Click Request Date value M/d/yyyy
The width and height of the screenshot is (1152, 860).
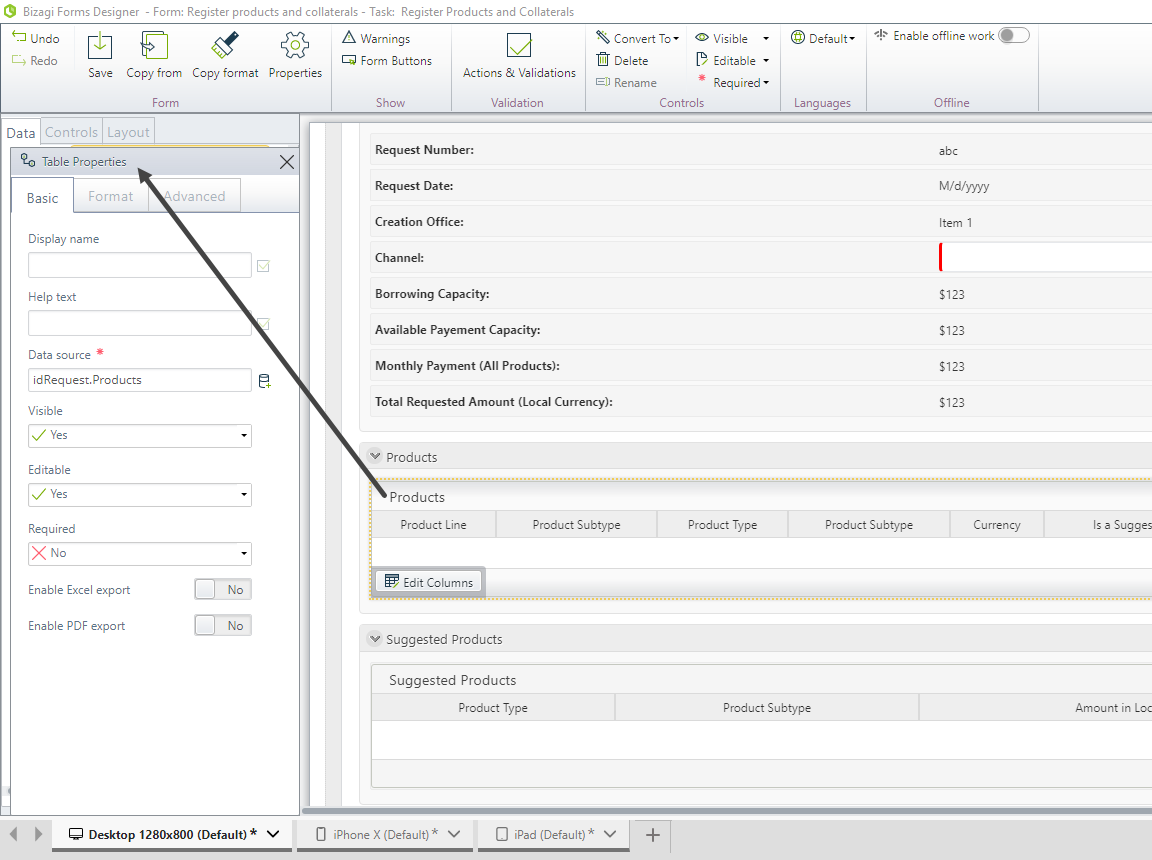[964, 187]
